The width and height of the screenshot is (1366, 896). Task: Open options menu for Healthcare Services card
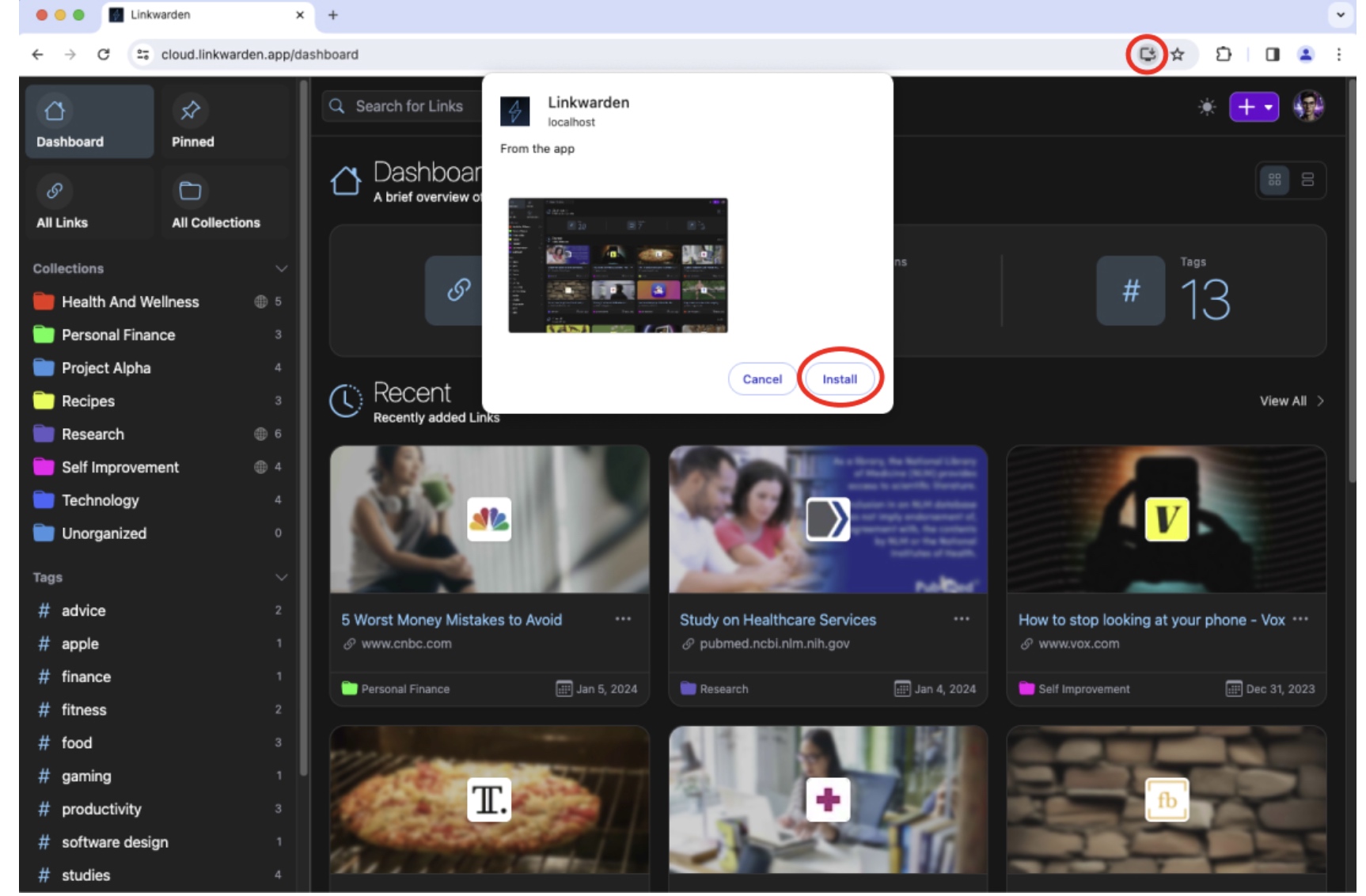click(x=962, y=619)
